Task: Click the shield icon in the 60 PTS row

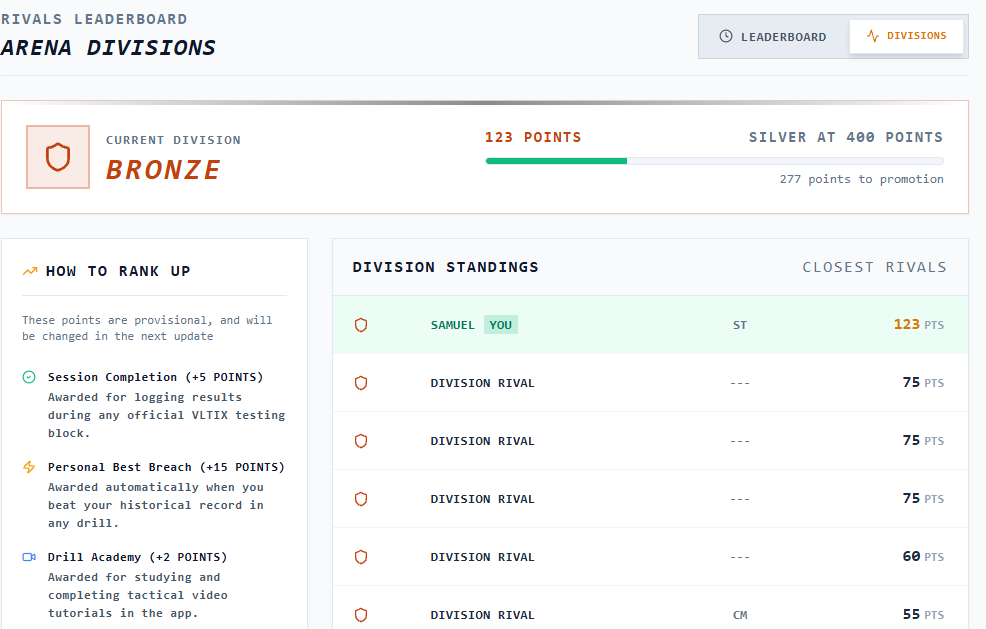Action: pyautogui.click(x=361, y=557)
